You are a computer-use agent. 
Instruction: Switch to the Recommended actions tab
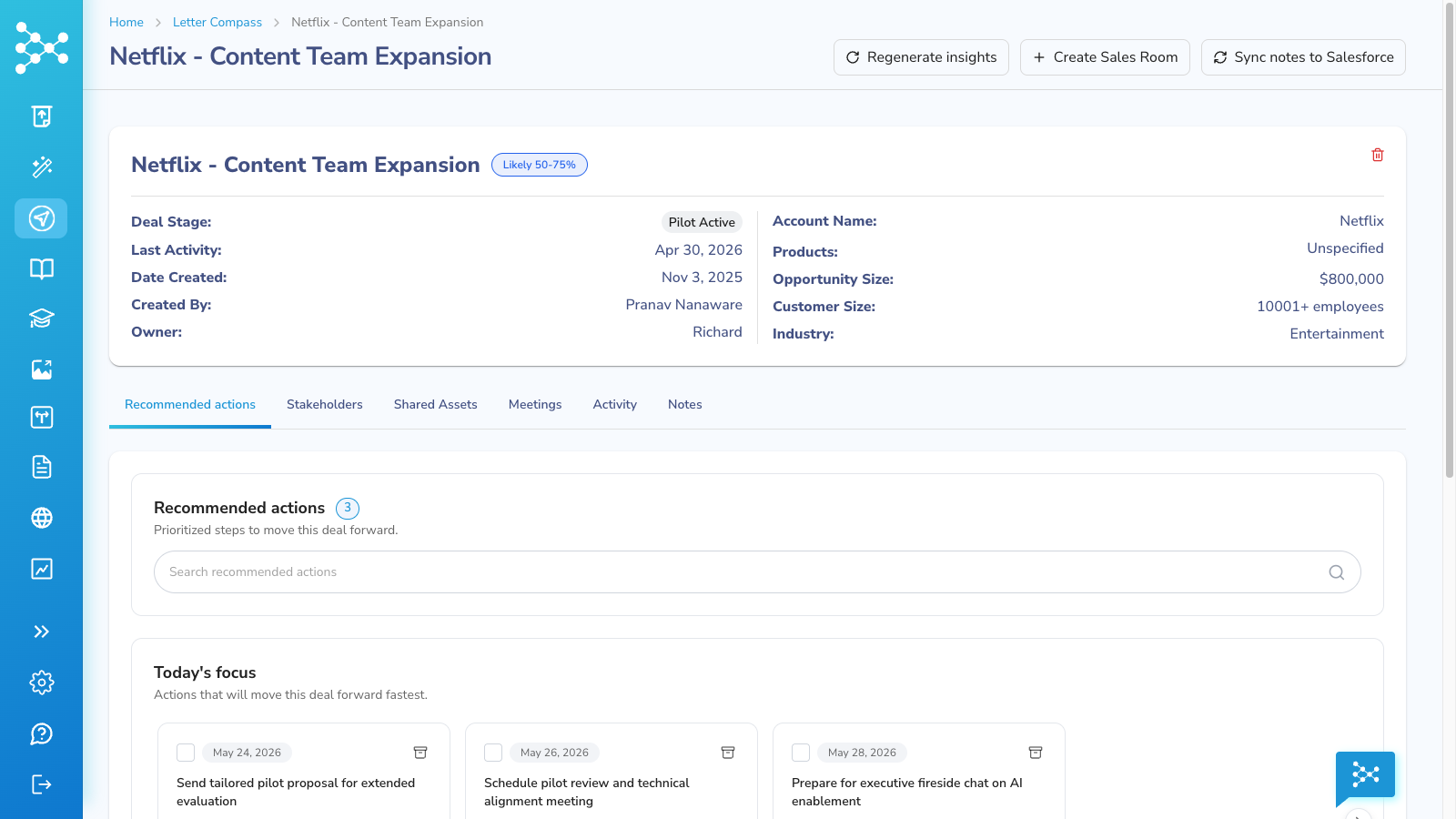190,405
